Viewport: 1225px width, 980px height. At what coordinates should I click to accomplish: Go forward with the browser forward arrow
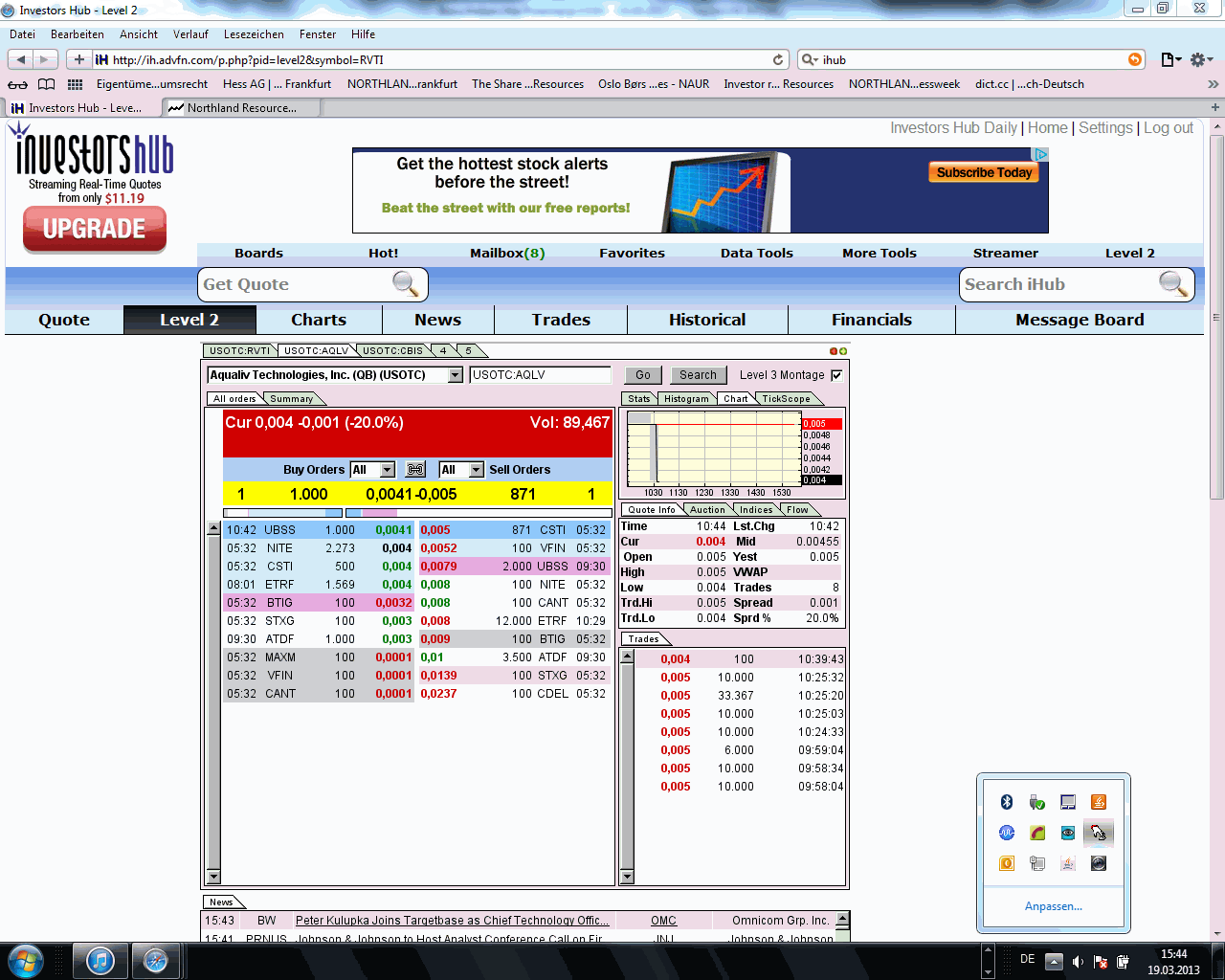45,59
